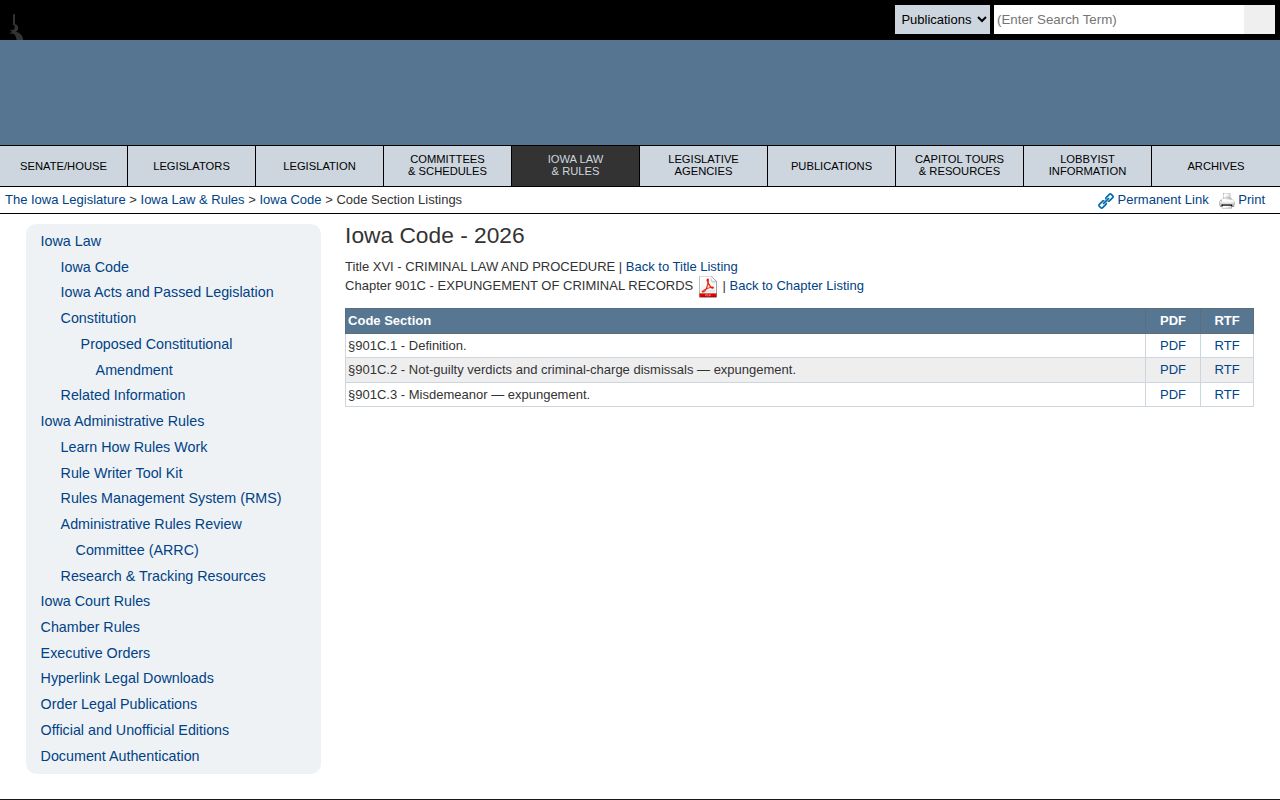
Task: Select the Iowa Law & Rules tab
Action: [575, 166]
